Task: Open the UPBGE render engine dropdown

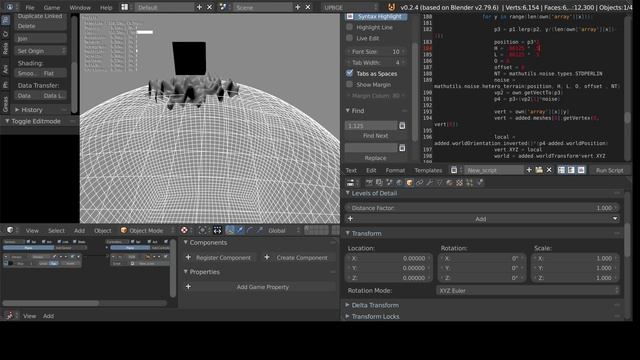Action: (350, 7)
